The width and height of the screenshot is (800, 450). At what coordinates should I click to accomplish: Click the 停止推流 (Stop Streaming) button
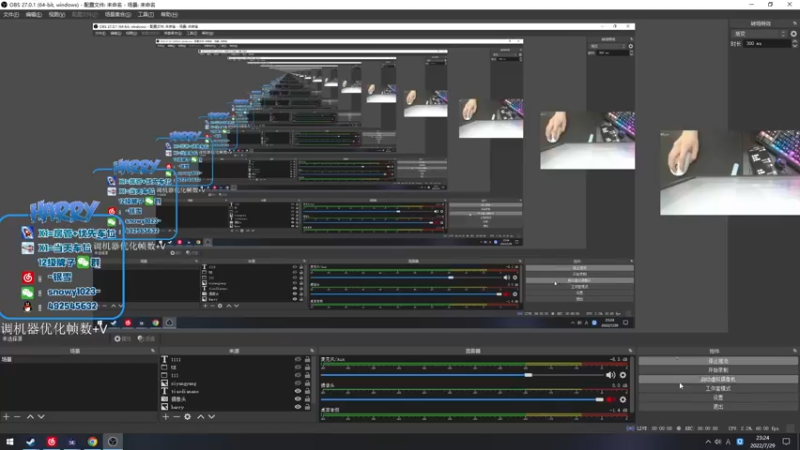coord(718,361)
